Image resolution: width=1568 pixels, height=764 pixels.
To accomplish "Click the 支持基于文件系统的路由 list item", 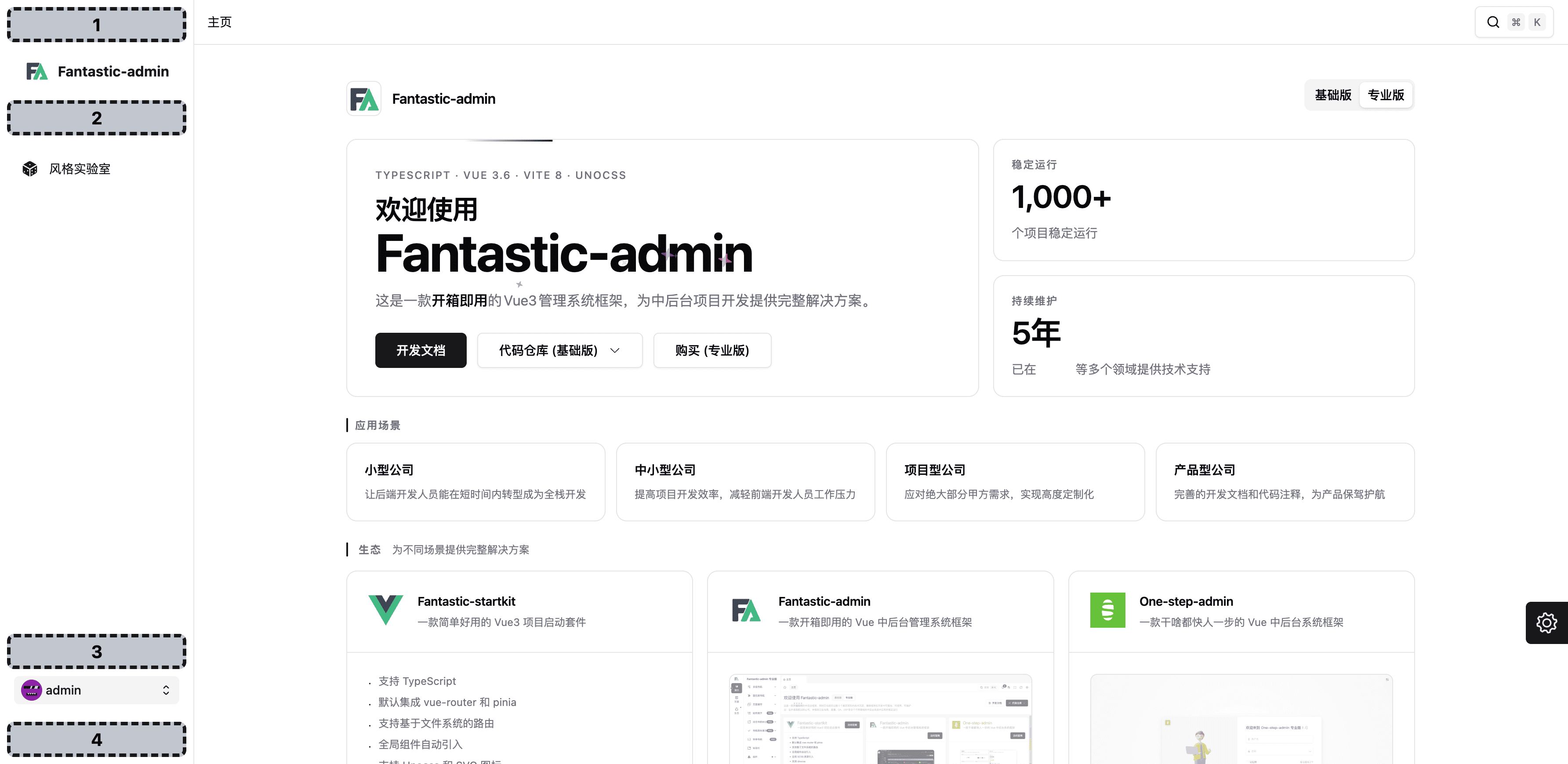I will pyautogui.click(x=436, y=723).
